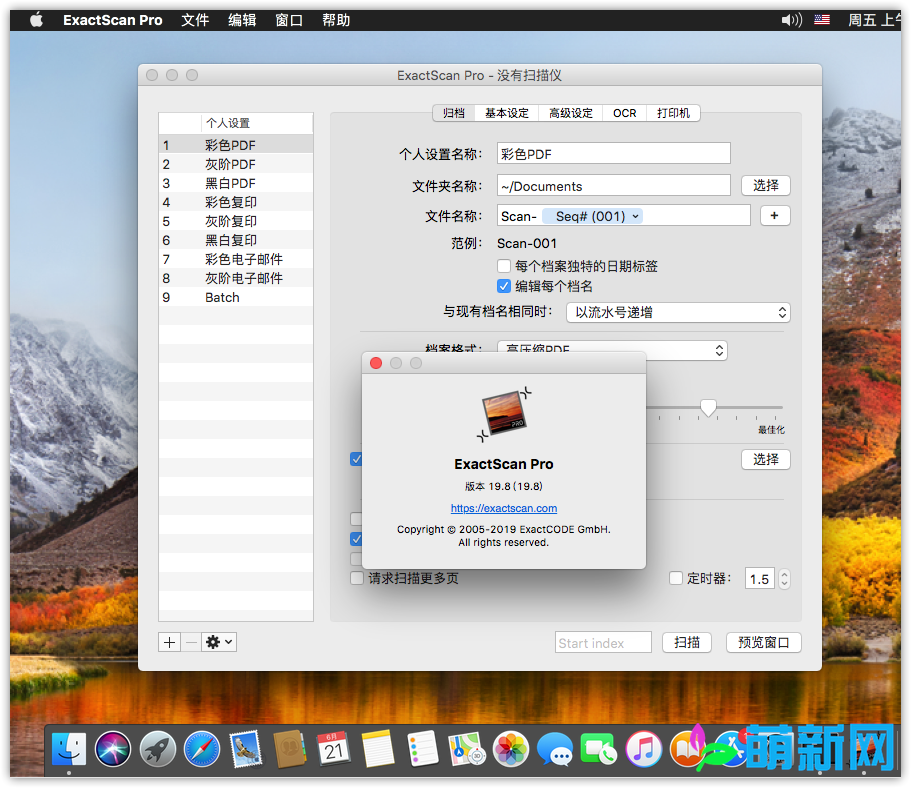Open the Seq# (001) token dropdown
This screenshot has width=911, height=788.
(x=592, y=216)
